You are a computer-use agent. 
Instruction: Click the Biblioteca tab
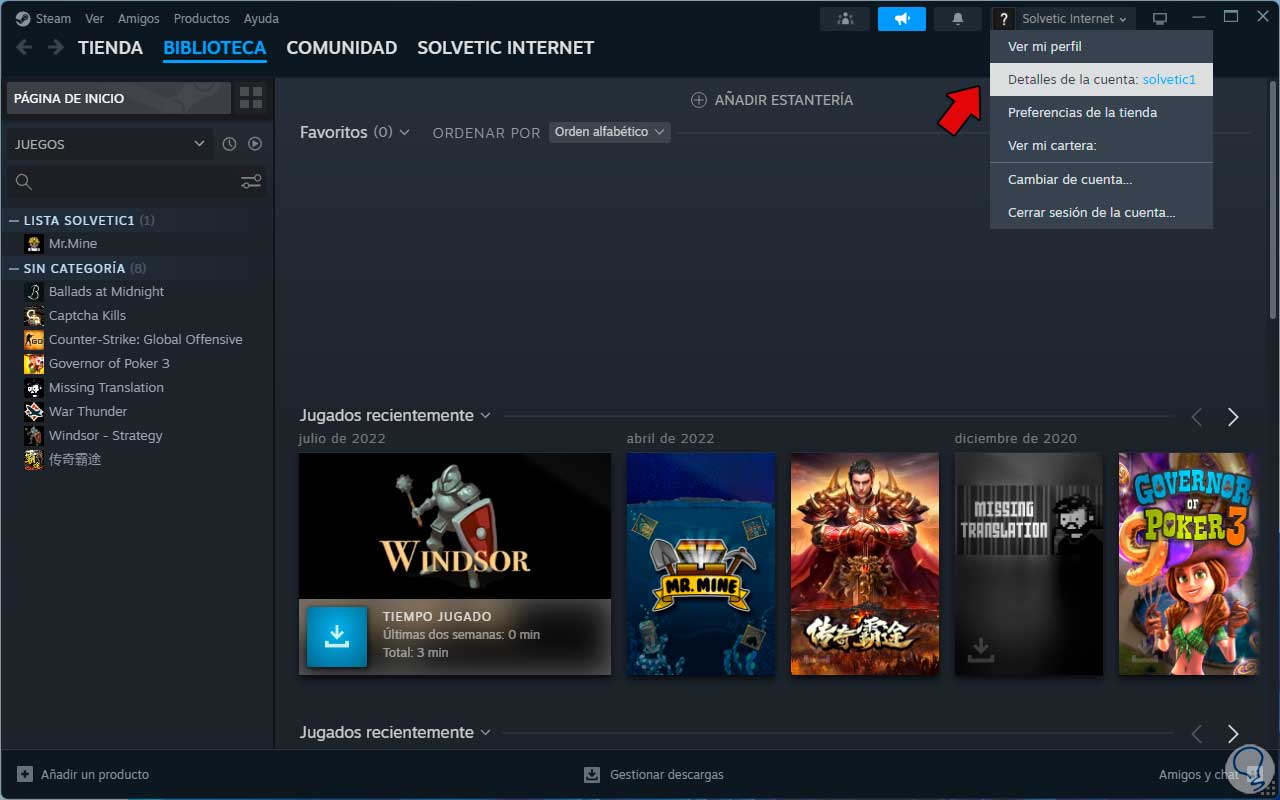215,47
